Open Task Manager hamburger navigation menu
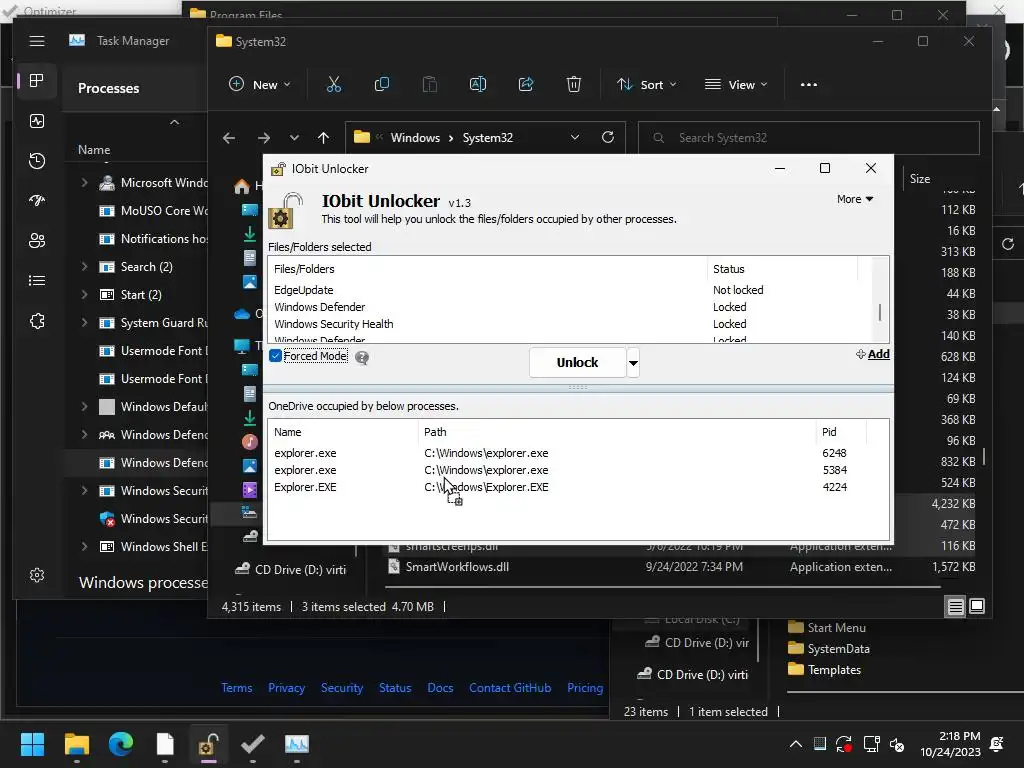The height and width of the screenshot is (768, 1024). click(37, 41)
